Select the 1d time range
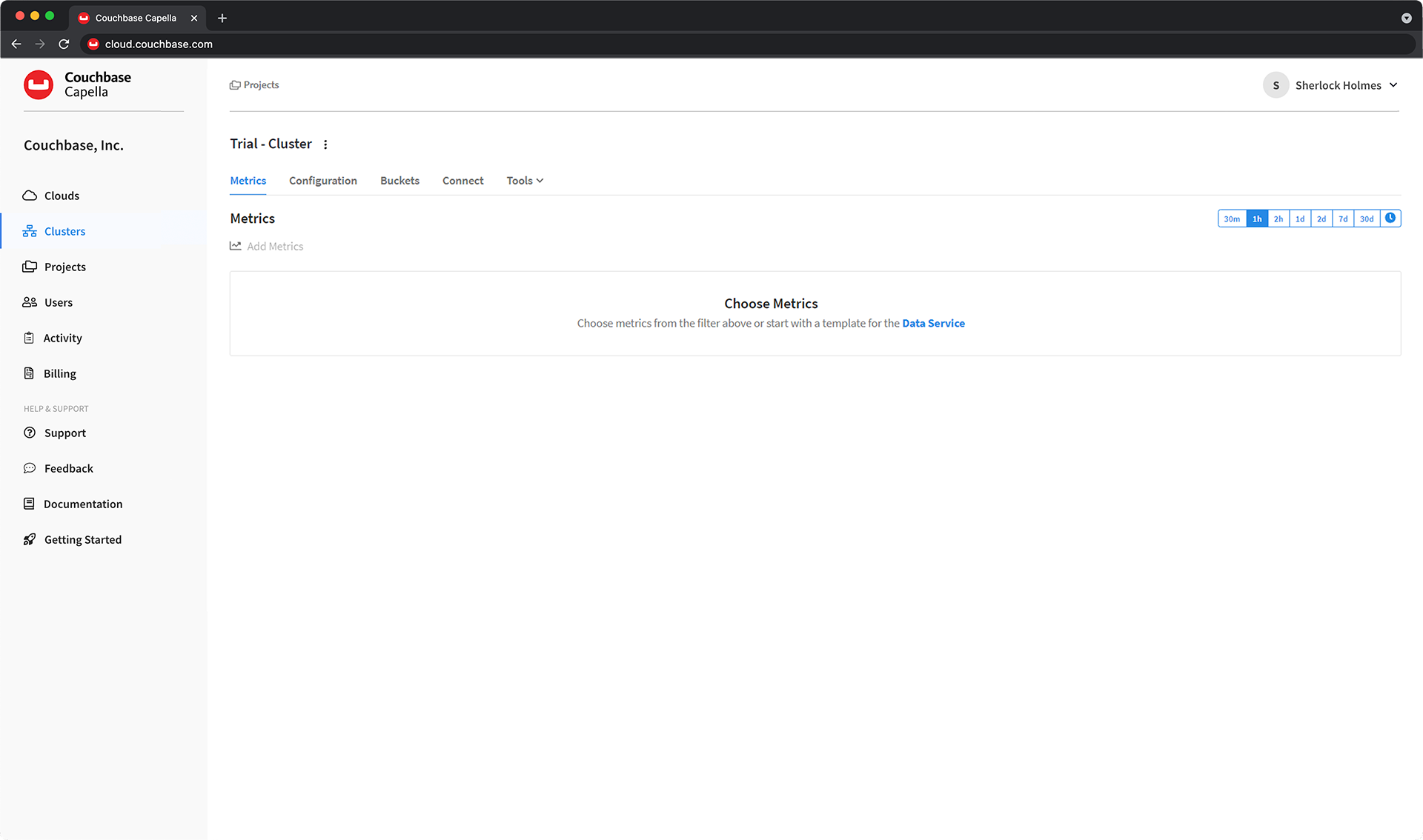This screenshot has height=840, width=1423. click(x=1300, y=219)
